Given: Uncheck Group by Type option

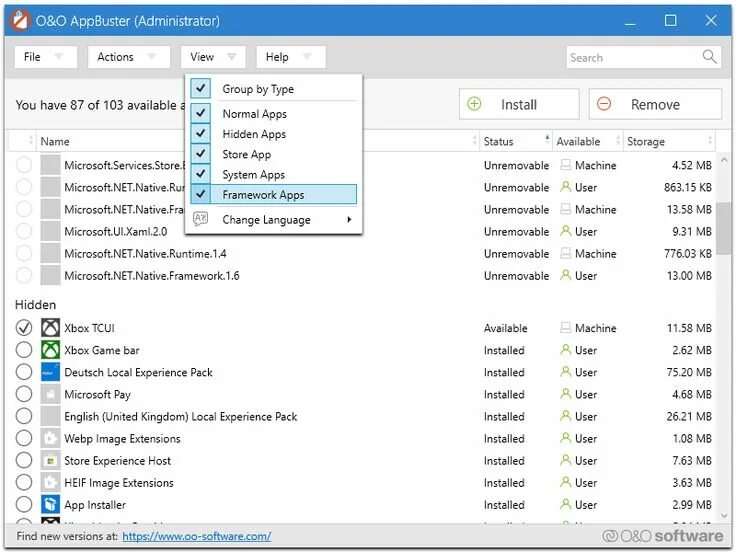Looking at the screenshot, I should tap(200, 88).
